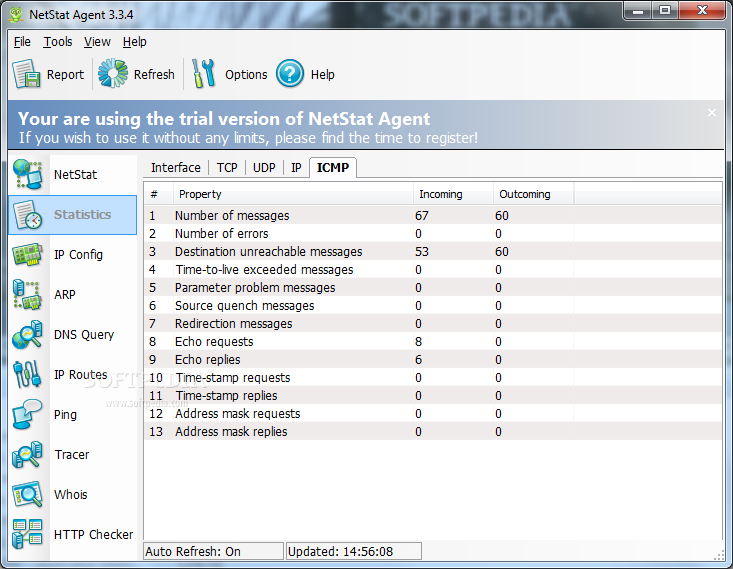Open the Ping sidebar icon
This screenshot has height=569, width=733.
click(28, 415)
